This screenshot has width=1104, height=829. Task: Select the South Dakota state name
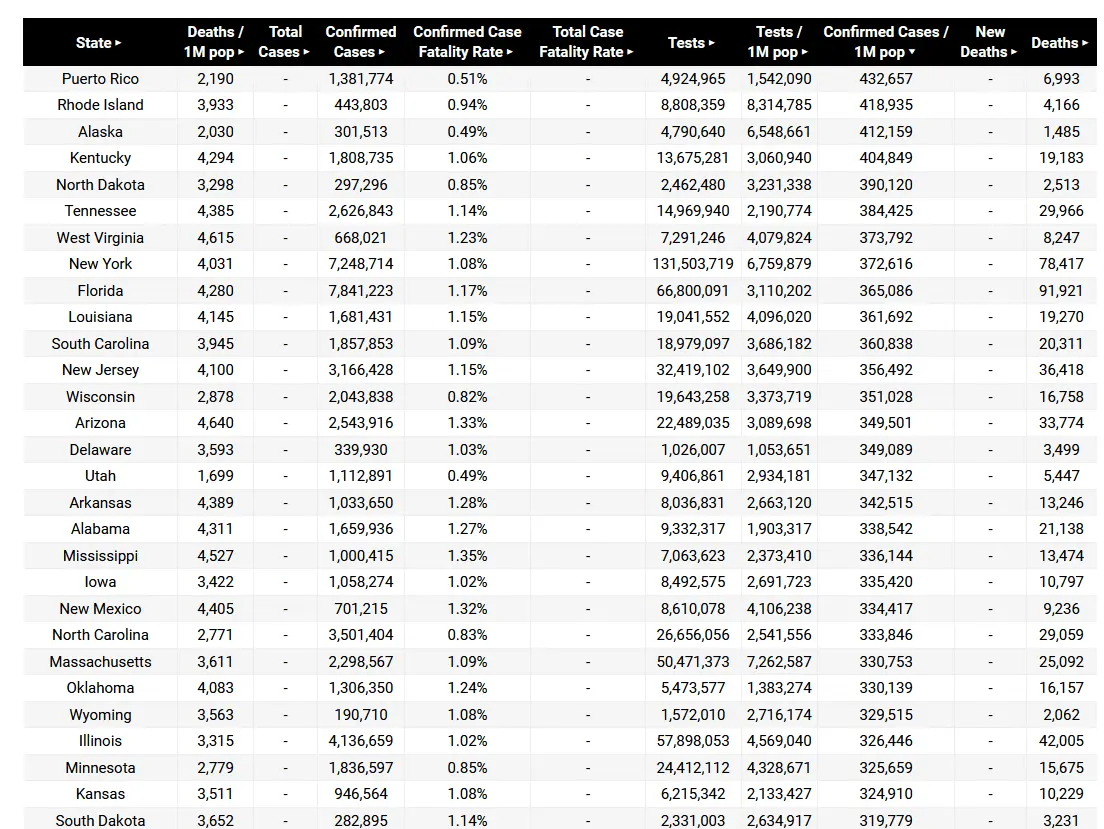click(x=100, y=821)
